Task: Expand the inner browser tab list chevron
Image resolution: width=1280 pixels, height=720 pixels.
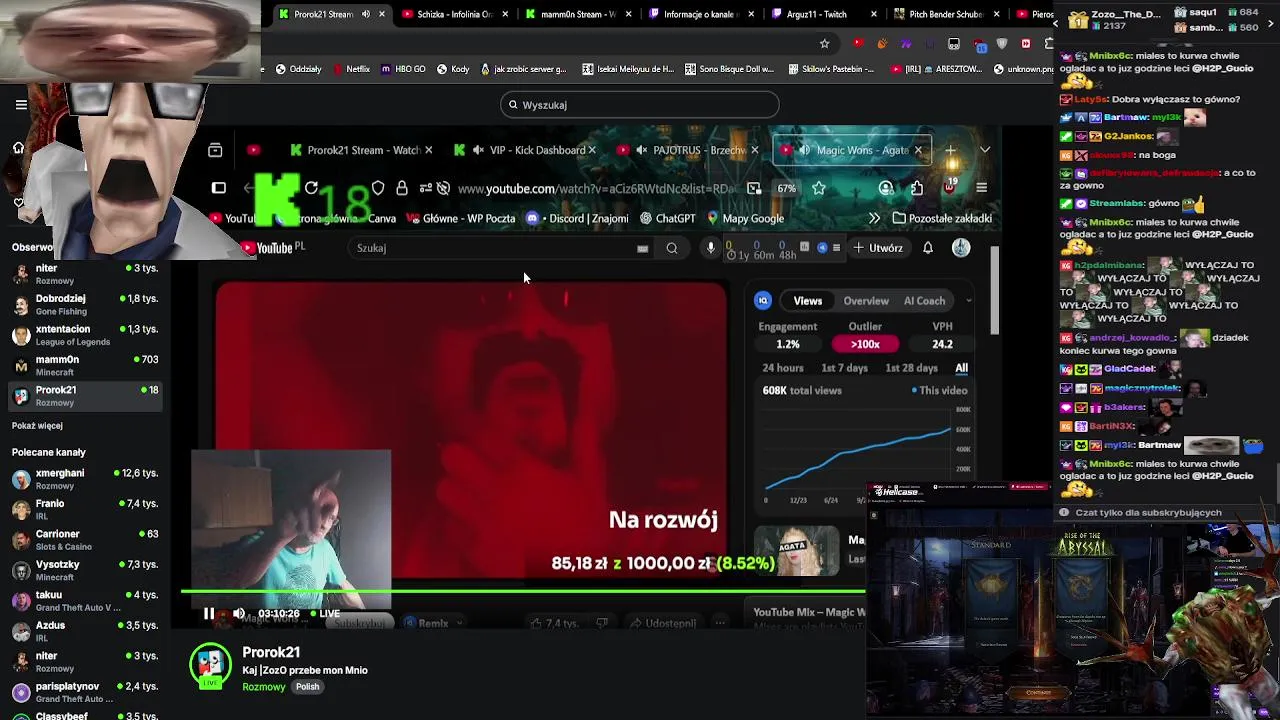Action: [985, 150]
